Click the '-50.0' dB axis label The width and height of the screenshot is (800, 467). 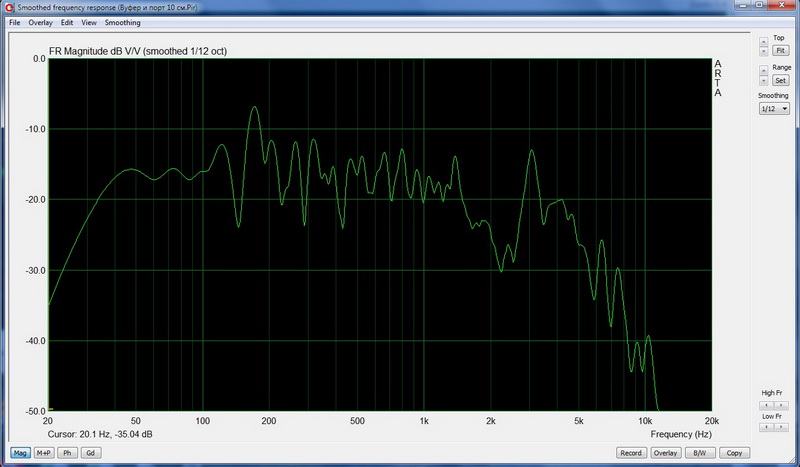(x=36, y=411)
